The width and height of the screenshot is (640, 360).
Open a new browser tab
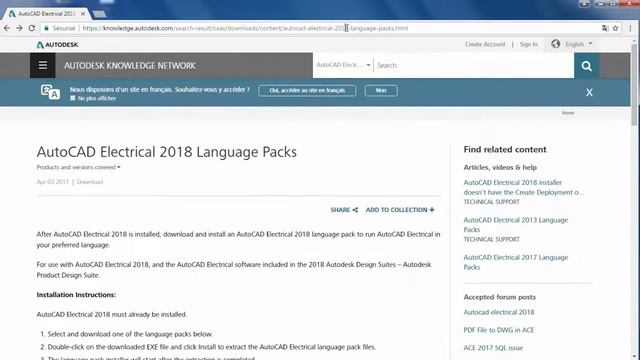[99, 14]
